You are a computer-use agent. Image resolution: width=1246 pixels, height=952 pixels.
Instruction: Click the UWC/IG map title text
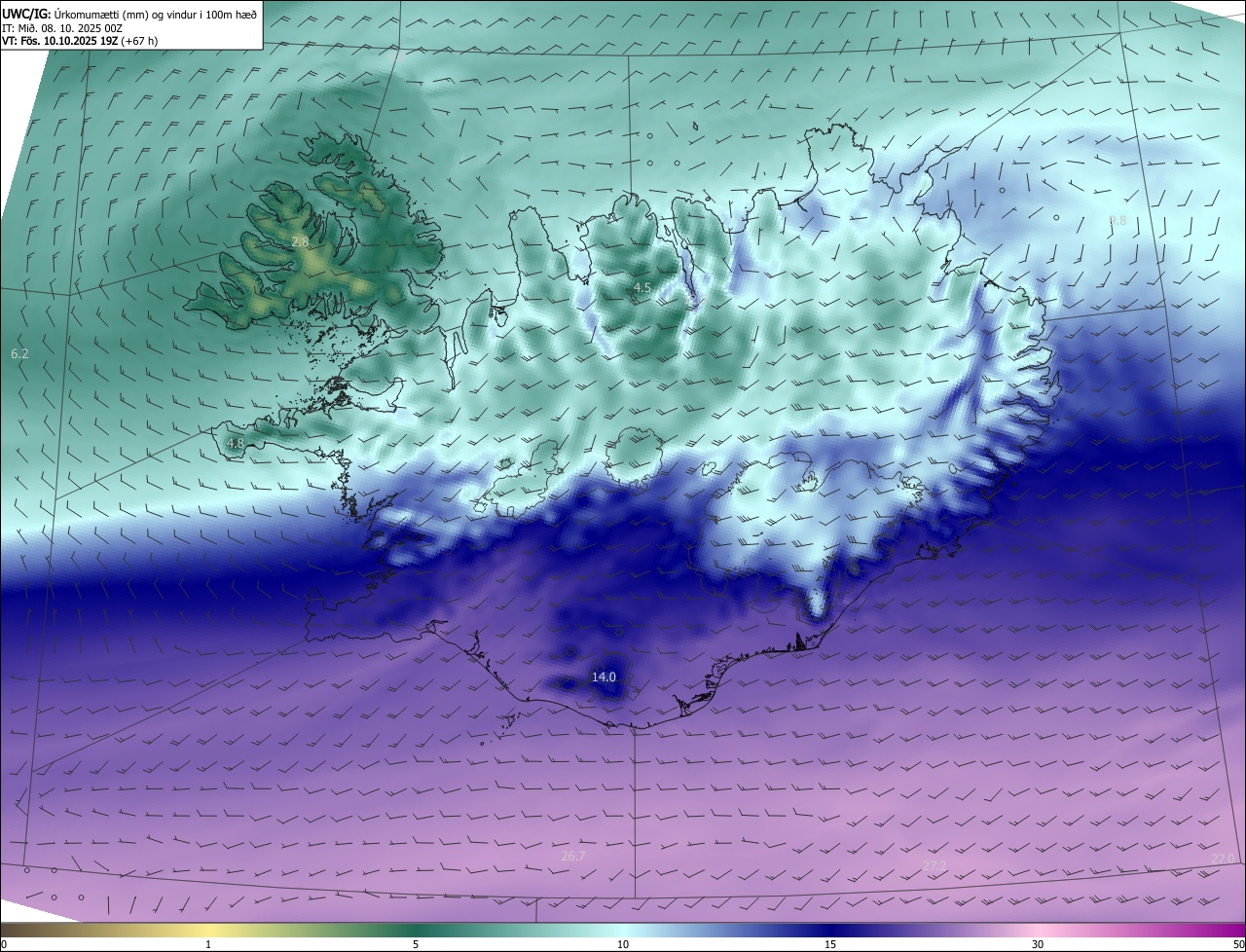coord(129,15)
